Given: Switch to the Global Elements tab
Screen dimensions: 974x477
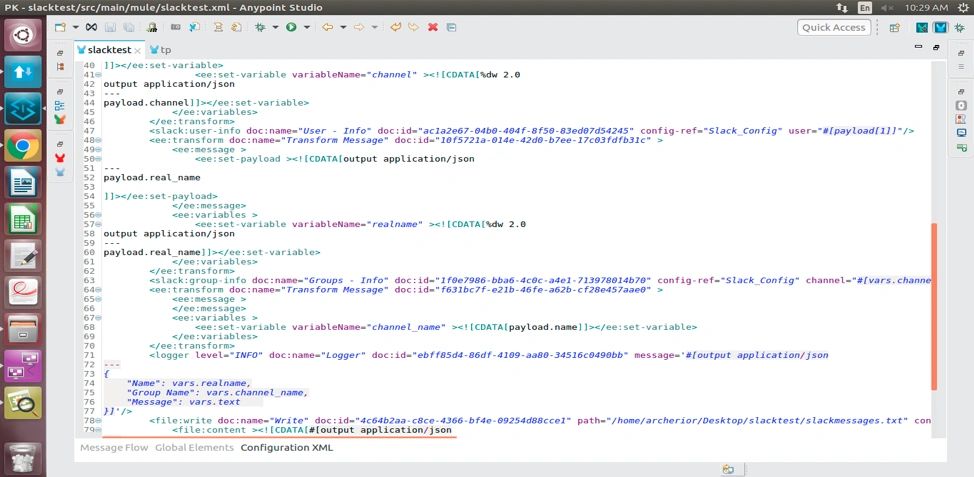Looking at the screenshot, I should pyautogui.click(x=194, y=447).
